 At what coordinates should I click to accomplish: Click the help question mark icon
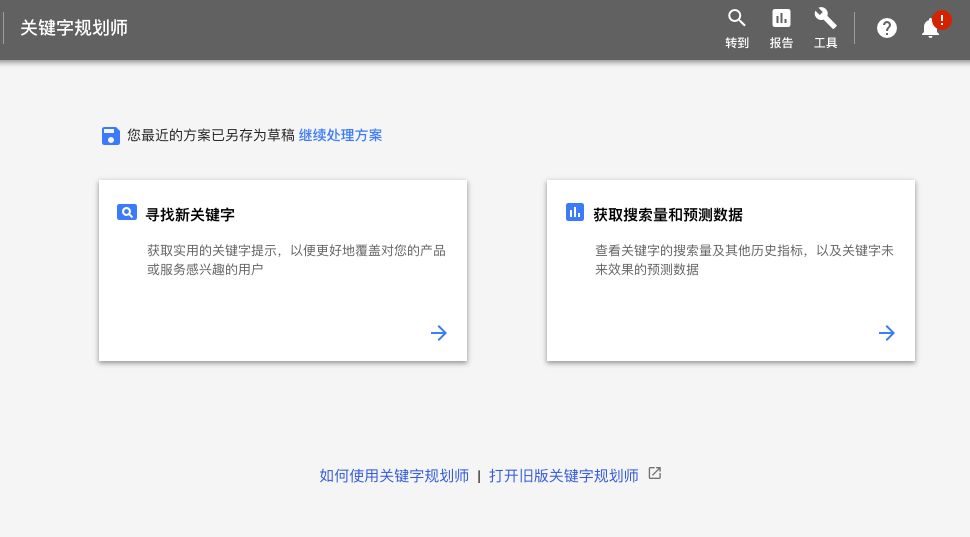pos(887,28)
